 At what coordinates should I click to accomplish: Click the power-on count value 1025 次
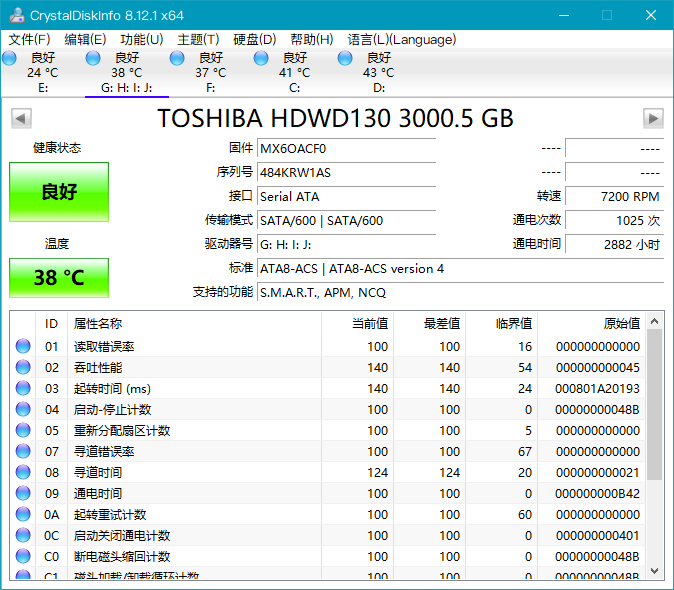615,221
